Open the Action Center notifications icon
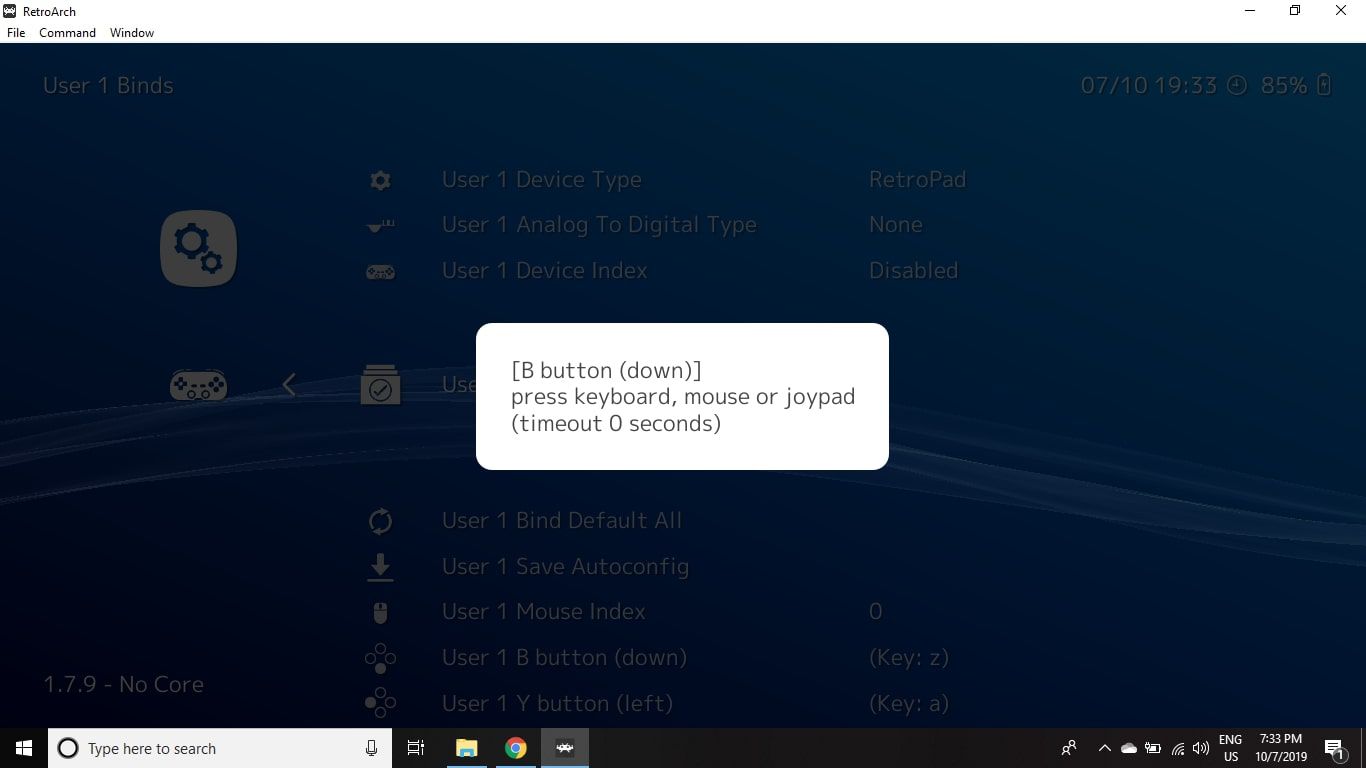The width and height of the screenshot is (1366, 768). pyautogui.click(x=1334, y=748)
